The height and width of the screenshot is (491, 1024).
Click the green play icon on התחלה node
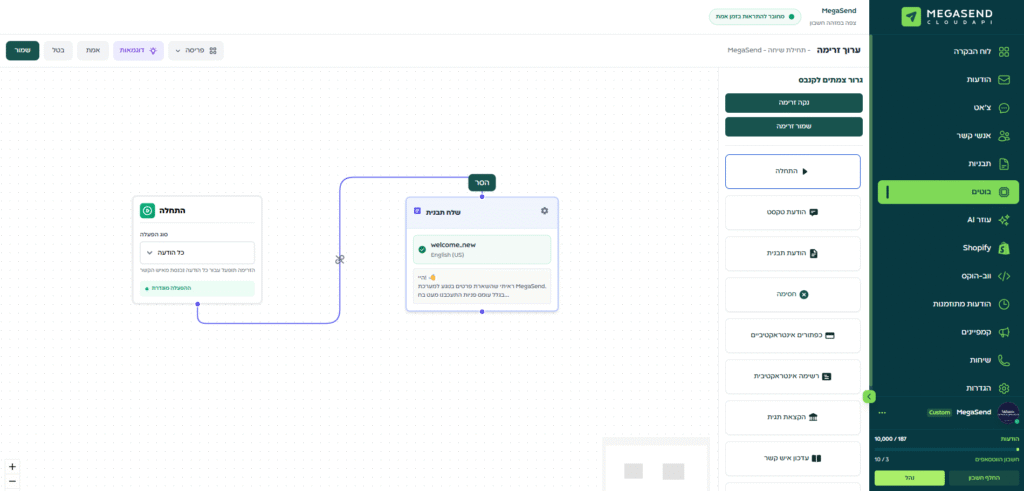click(x=147, y=210)
